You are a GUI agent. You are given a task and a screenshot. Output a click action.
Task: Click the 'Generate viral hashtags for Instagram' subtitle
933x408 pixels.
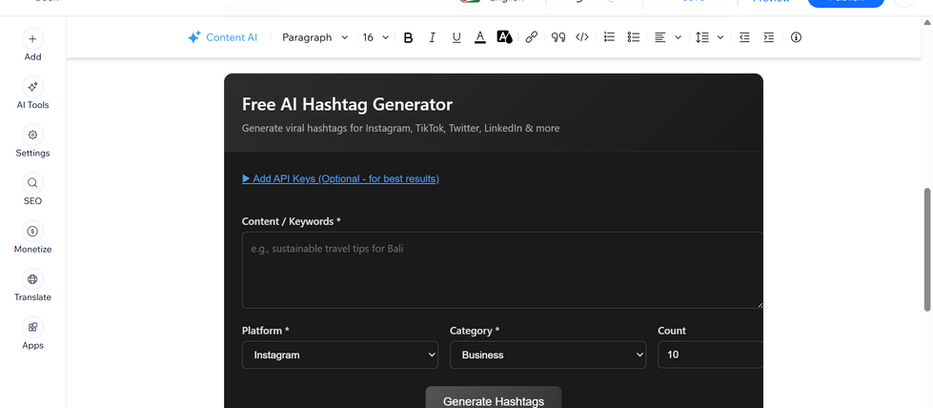400,128
